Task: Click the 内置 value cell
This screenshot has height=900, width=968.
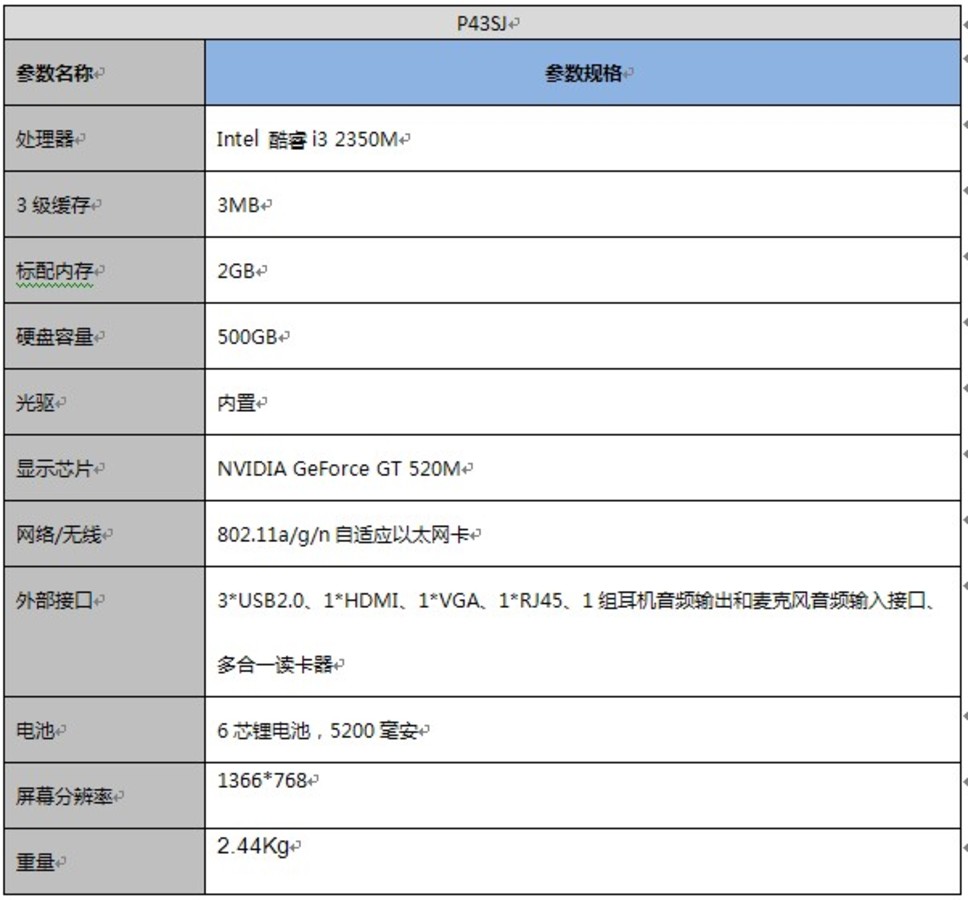Action: pyautogui.click(x=238, y=401)
